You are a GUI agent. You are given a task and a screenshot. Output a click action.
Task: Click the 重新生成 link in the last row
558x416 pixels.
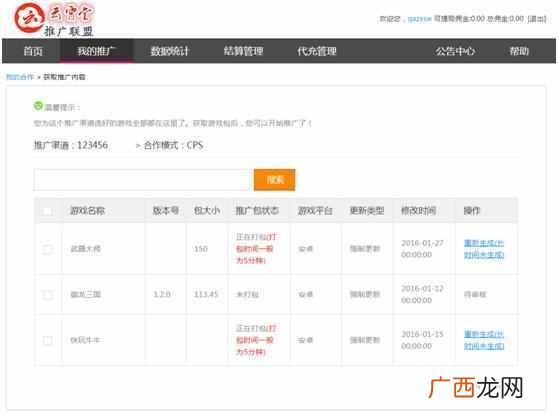click(484, 340)
